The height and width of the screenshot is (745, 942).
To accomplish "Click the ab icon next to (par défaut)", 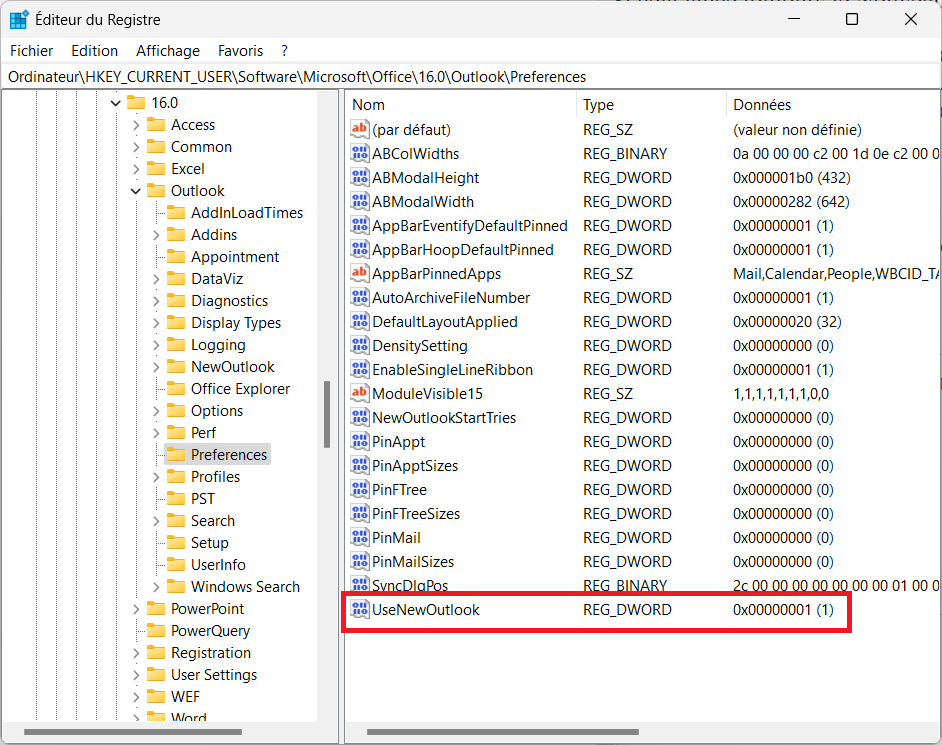I will (x=360, y=129).
